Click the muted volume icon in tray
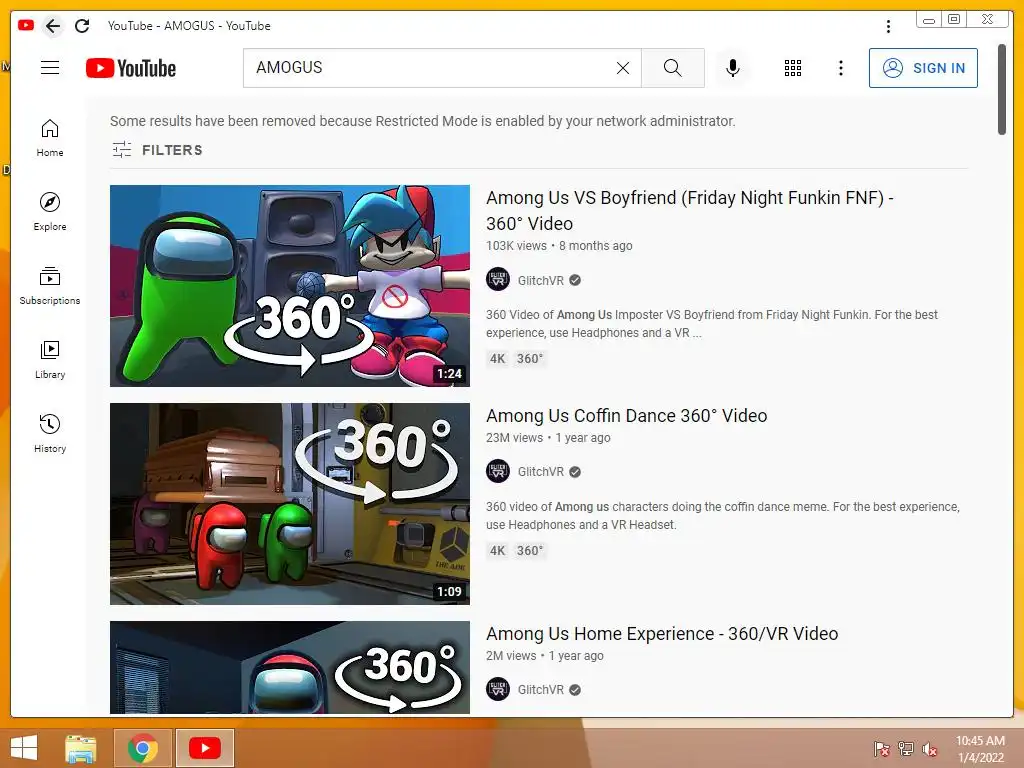 (x=930, y=748)
